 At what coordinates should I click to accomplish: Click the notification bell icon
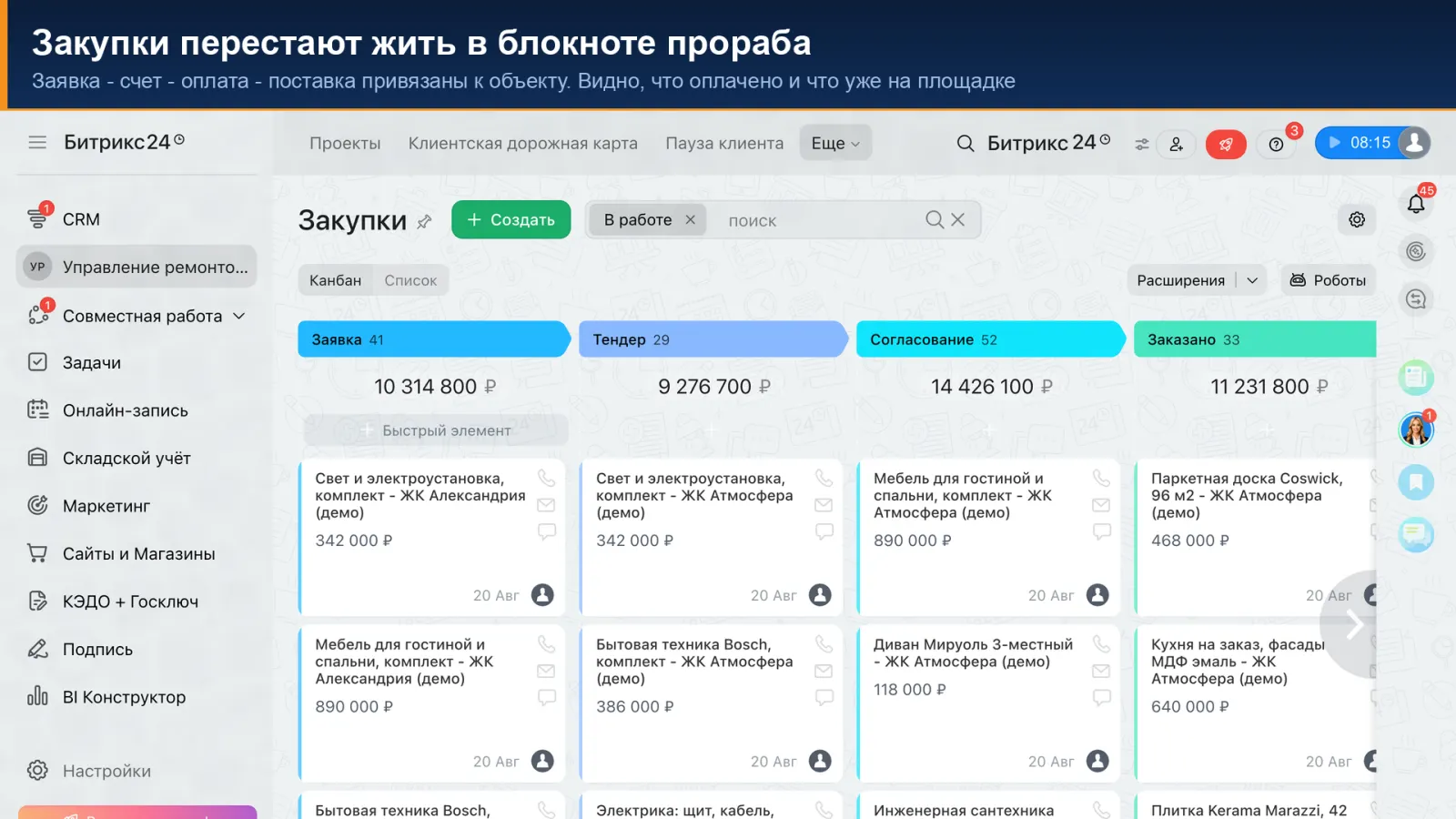[x=1416, y=204]
